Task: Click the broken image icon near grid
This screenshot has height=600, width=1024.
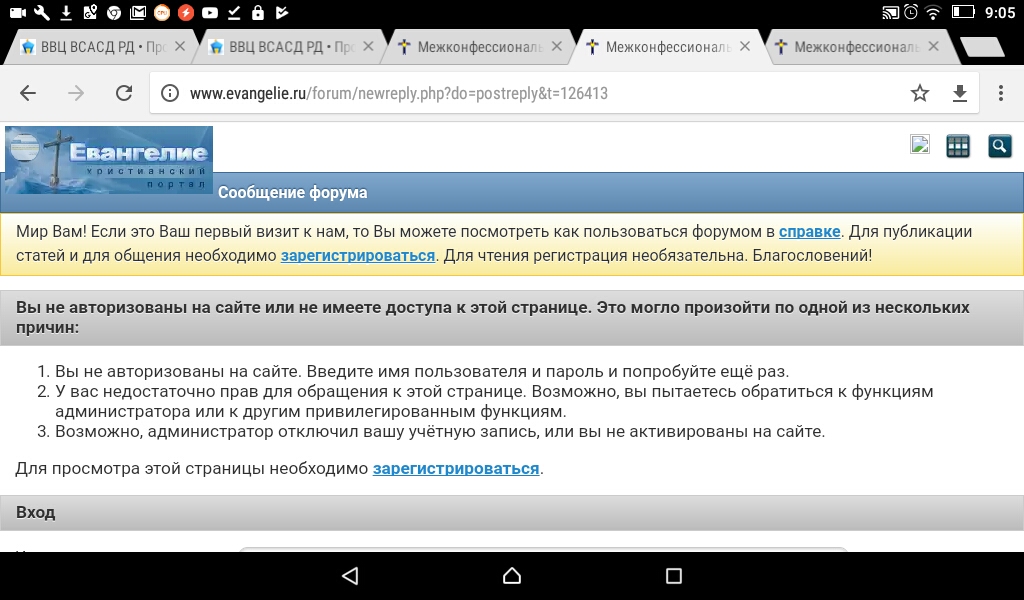Action: pos(920,145)
